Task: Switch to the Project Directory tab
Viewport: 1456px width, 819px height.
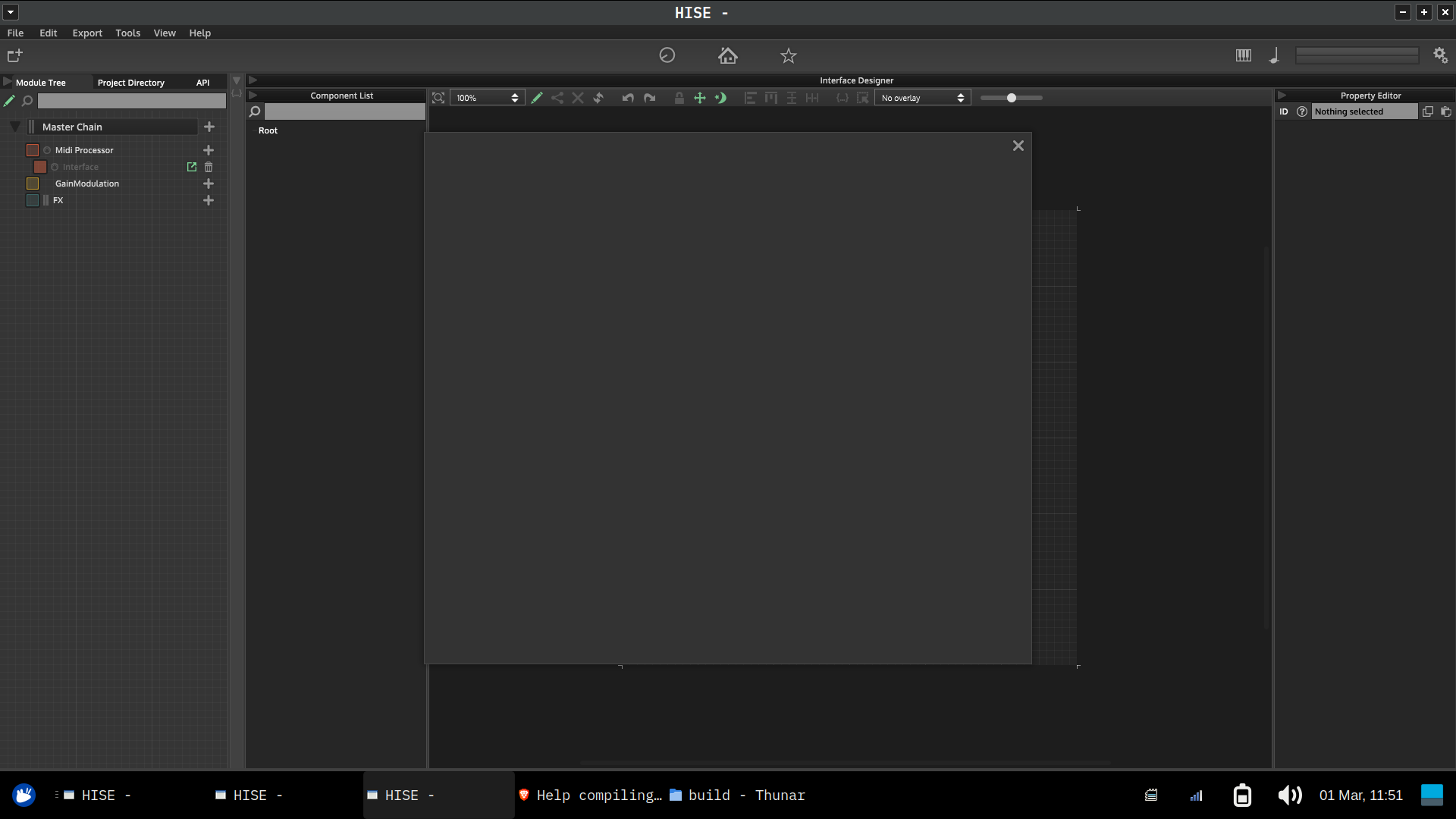Action: pyautogui.click(x=131, y=82)
